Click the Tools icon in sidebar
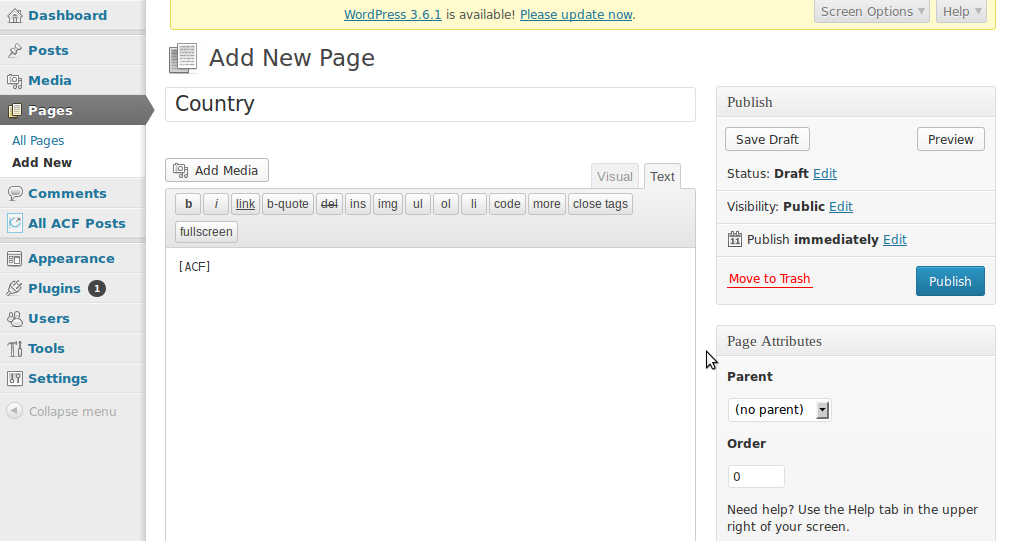 (14, 348)
